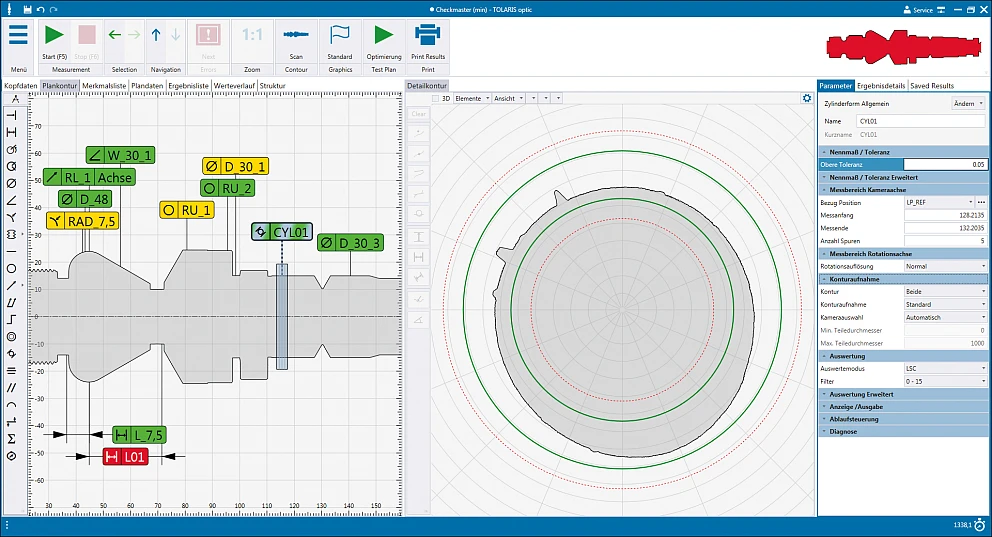
Task: Click the ellipsis button beside LP_REF
Action: [981, 202]
